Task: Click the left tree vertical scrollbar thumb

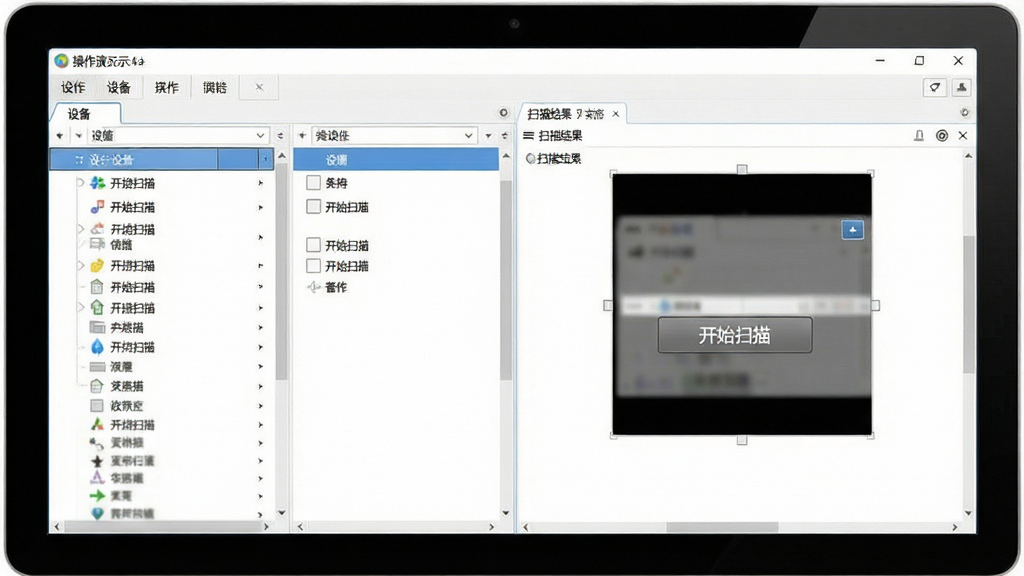Action: click(x=281, y=271)
